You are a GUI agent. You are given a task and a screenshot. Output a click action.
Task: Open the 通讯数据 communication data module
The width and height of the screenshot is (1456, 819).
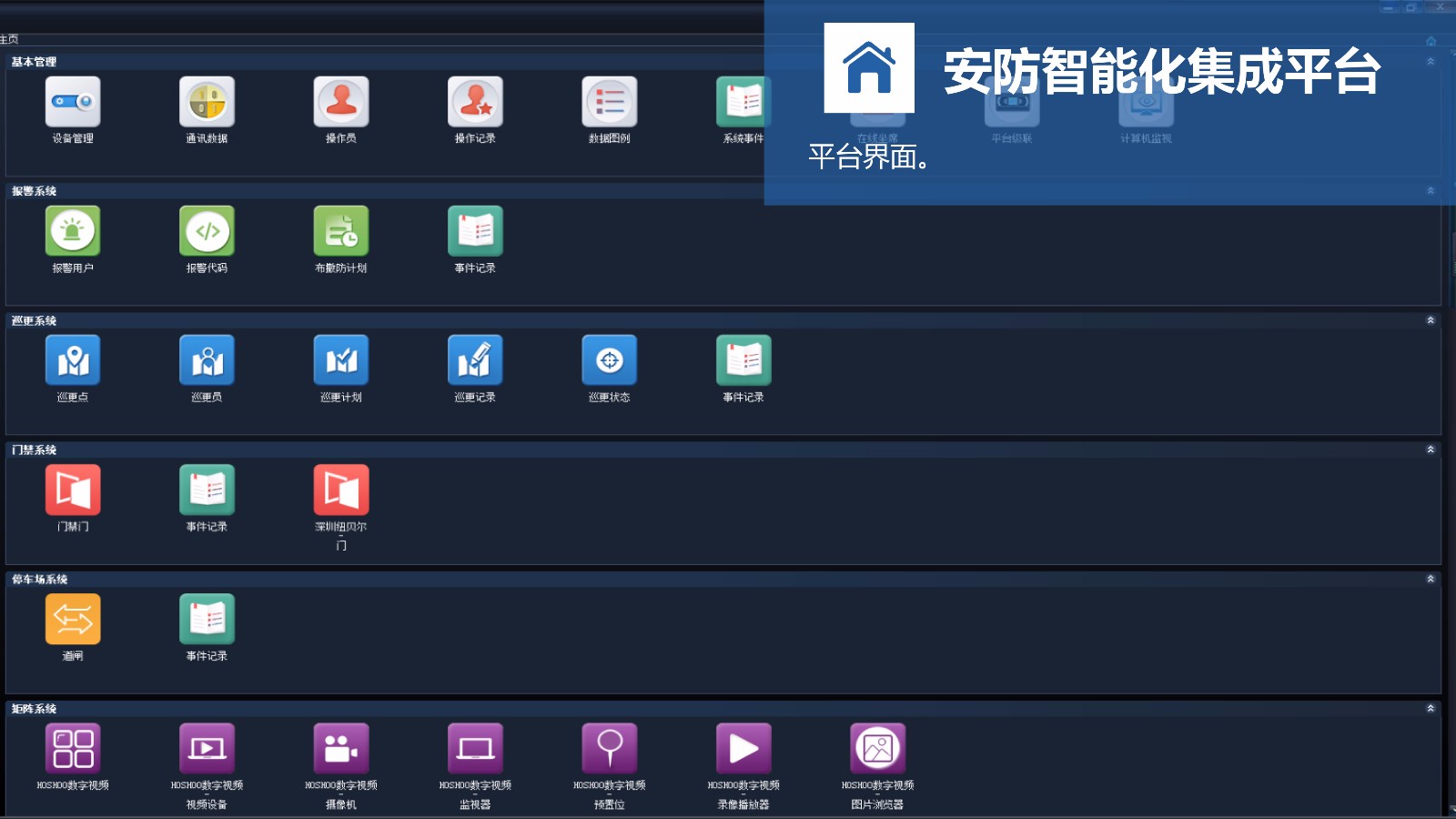tap(207, 102)
